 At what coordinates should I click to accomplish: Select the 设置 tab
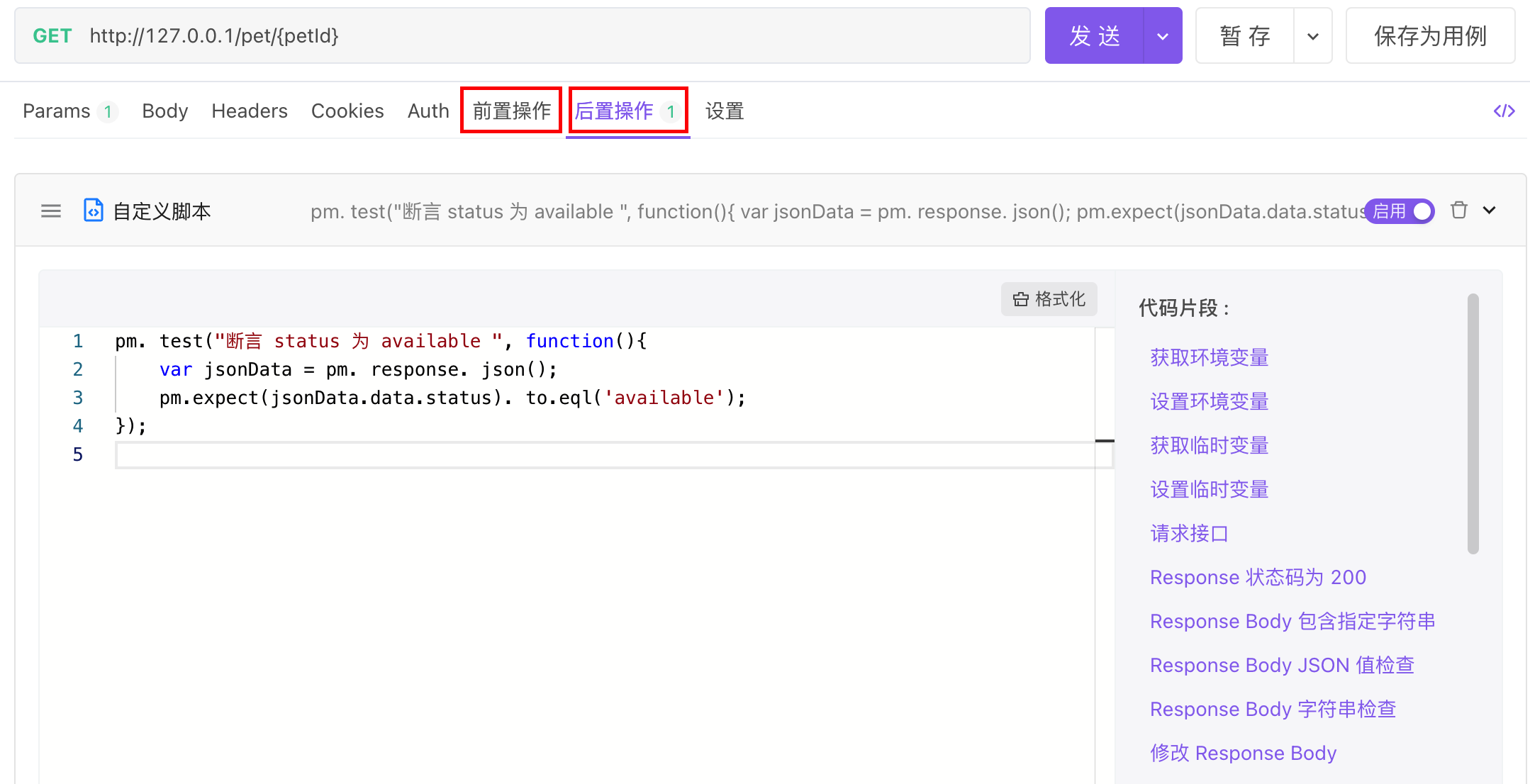[724, 111]
